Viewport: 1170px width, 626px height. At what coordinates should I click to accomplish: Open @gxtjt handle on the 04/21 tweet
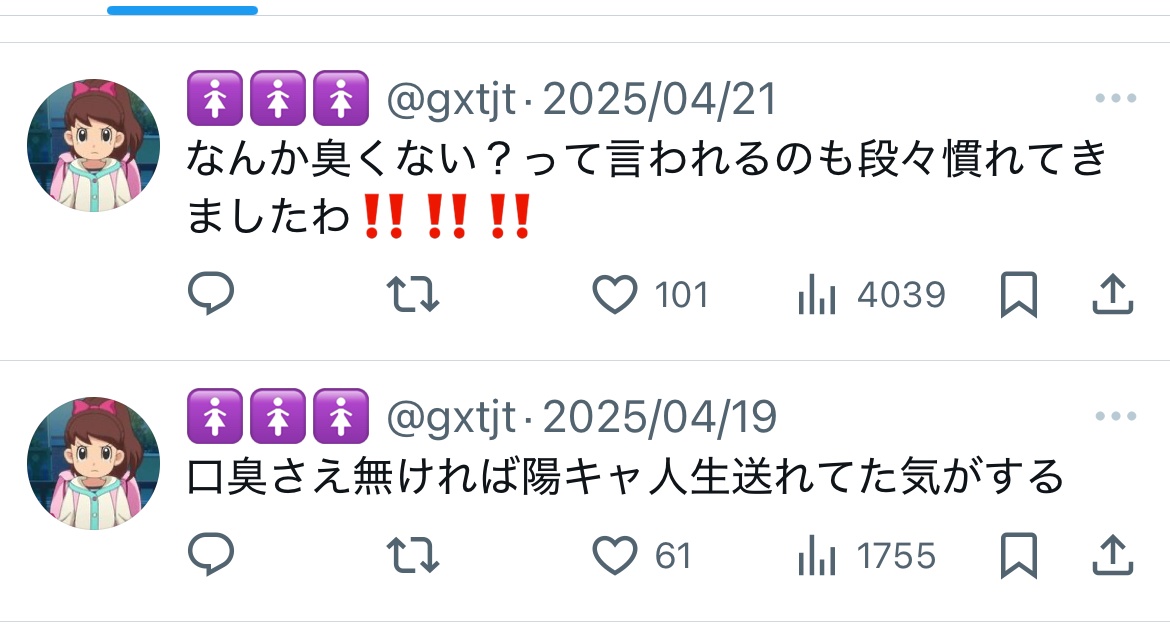[x=451, y=99]
